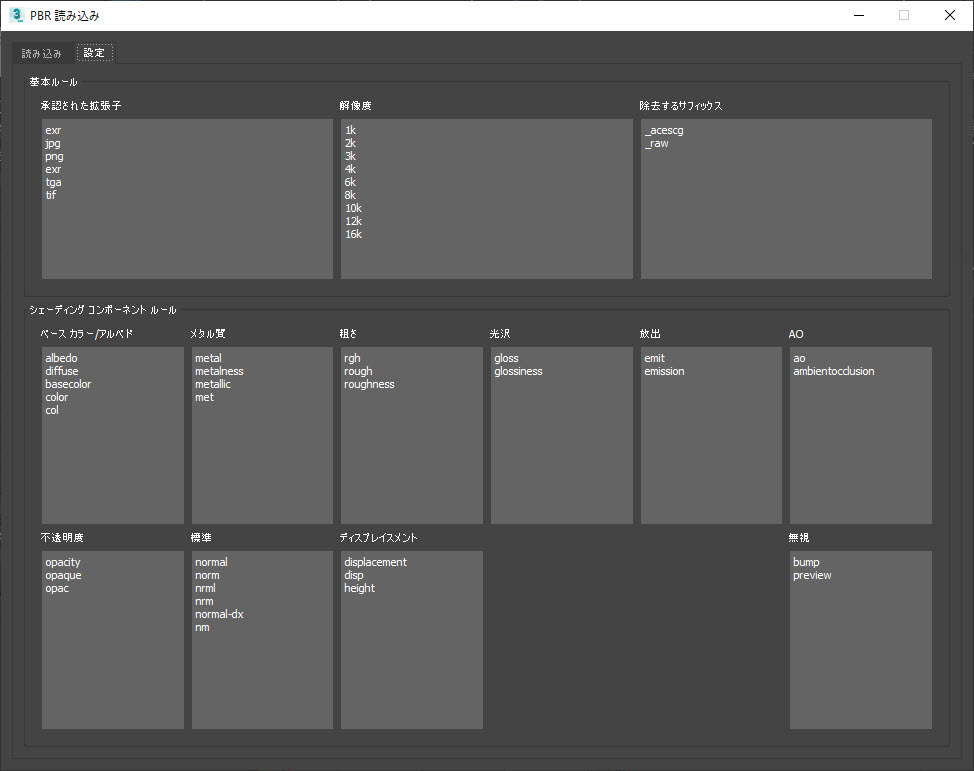Viewport: 974px width, 771px height.
Task: Select 'ambientocclusion' entry
Action: (834, 372)
